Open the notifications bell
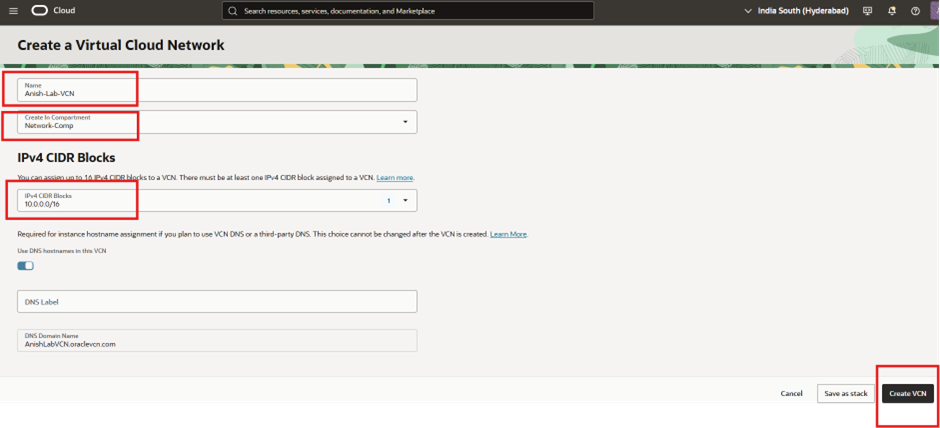 (891, 10)
